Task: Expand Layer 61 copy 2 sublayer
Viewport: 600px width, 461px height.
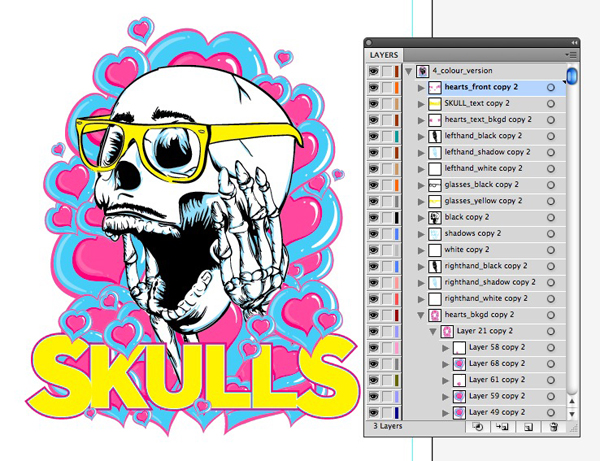Action: point(445,380)
